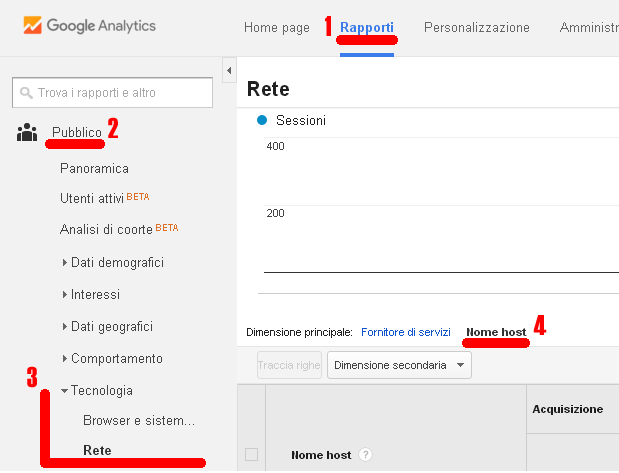Click the Pubblico people icon
The image size is (619, 473).
27,133
